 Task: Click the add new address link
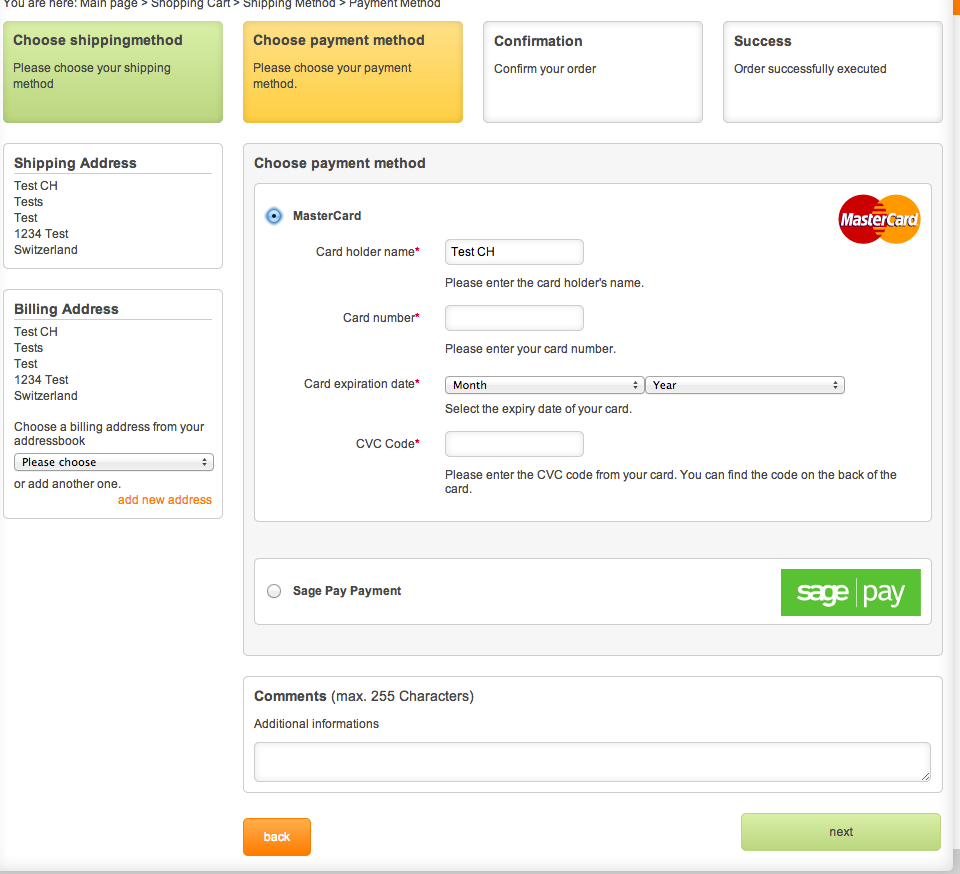[165, 500]
